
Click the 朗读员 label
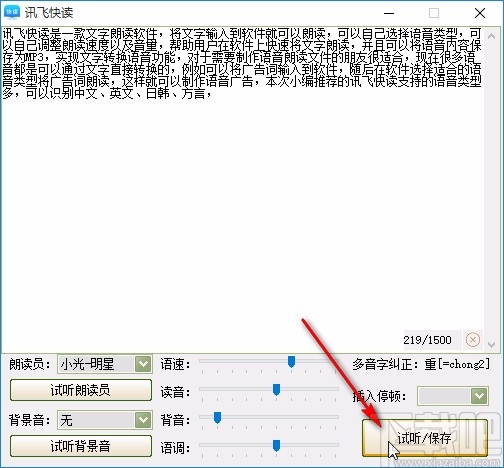pos(29,364)
